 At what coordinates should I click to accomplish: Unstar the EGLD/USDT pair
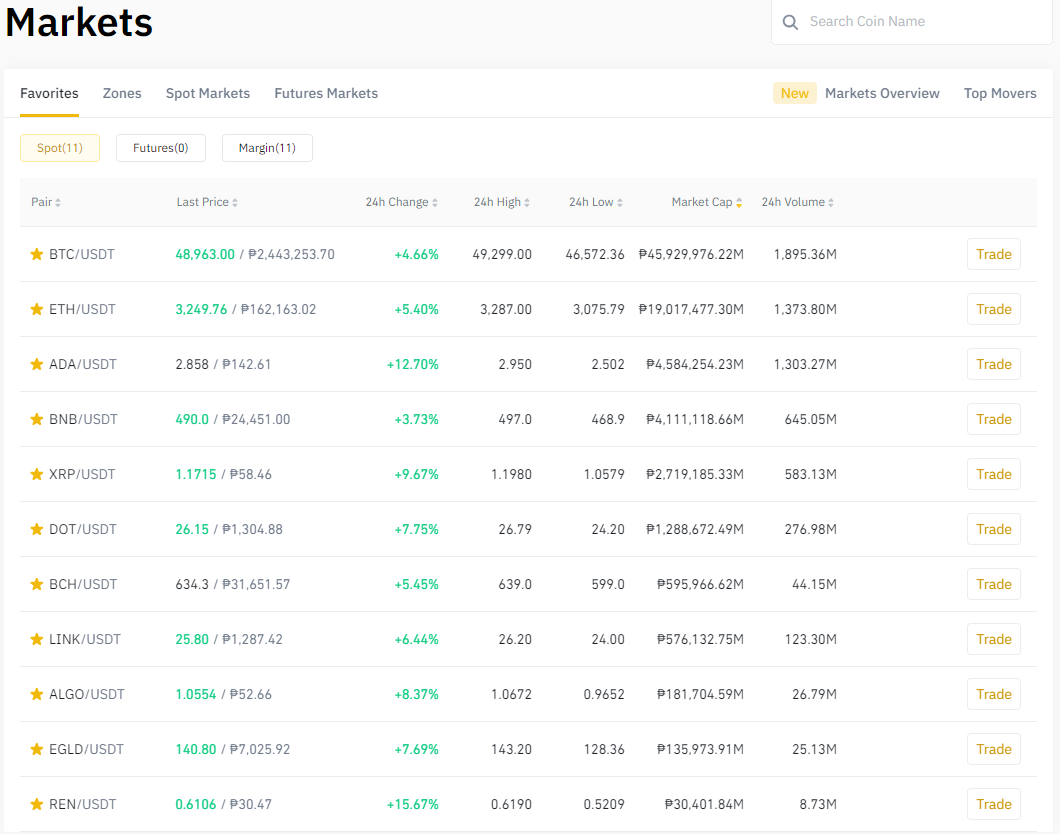coord(37,749)
